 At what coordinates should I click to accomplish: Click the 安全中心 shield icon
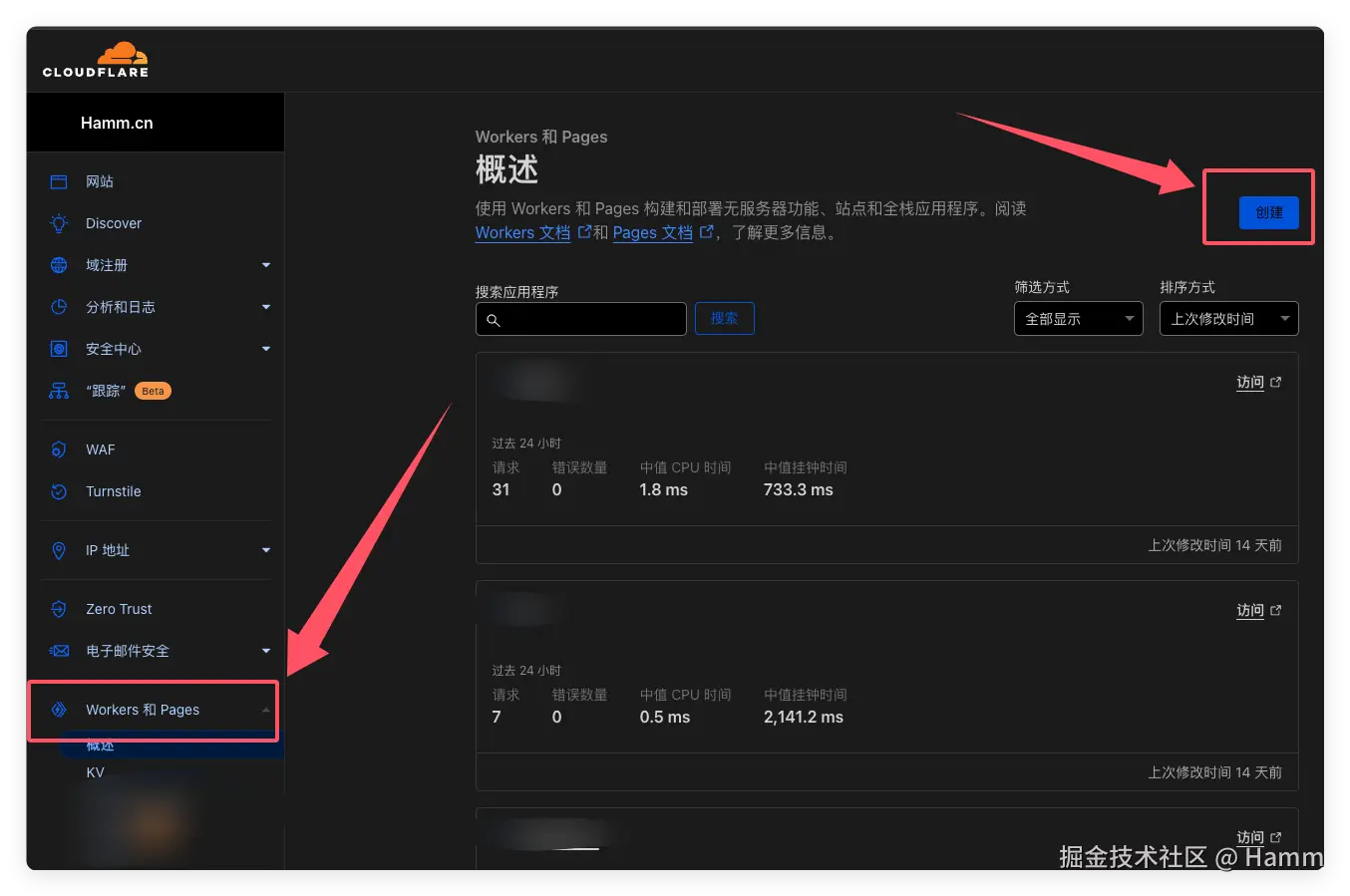58,349
